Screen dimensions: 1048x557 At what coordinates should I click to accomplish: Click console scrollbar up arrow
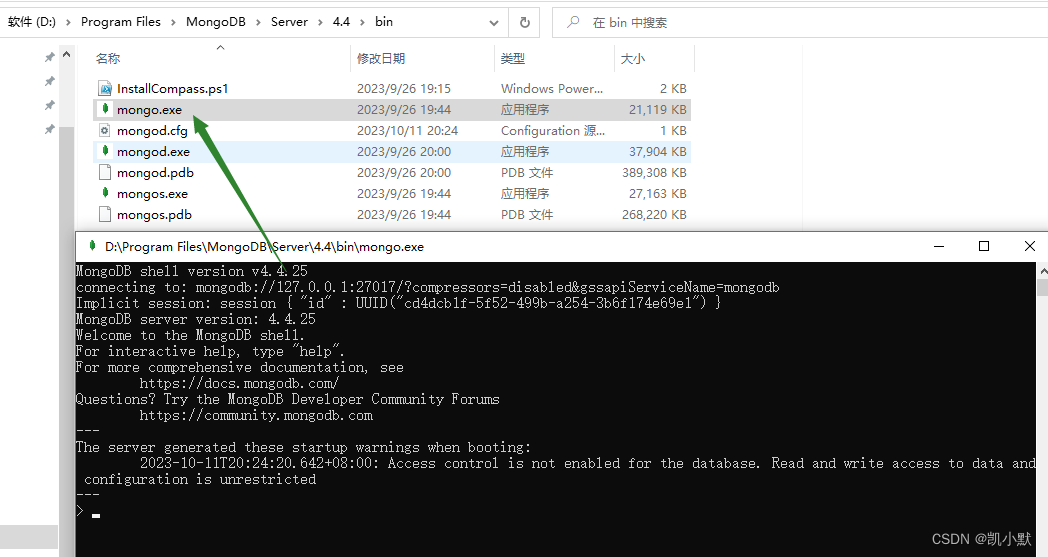coord(1043,271)
